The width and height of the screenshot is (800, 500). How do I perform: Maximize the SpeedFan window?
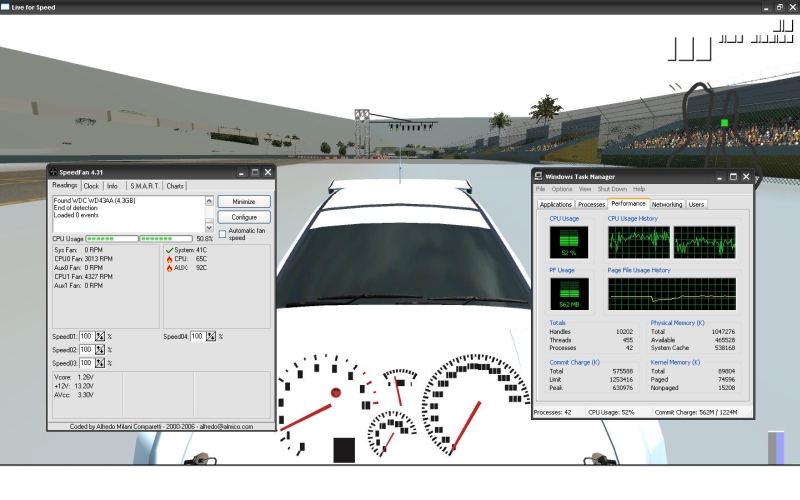tap(255, 172)
